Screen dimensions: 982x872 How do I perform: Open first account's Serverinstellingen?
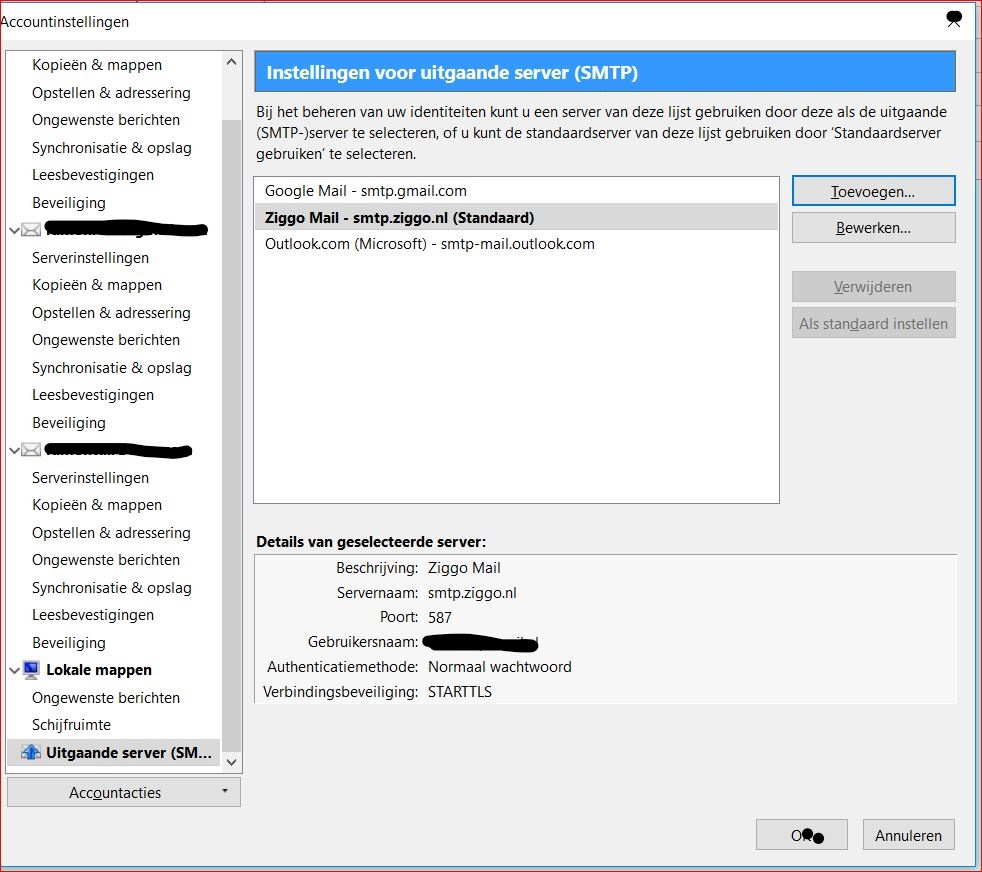[x=91, y=257]
